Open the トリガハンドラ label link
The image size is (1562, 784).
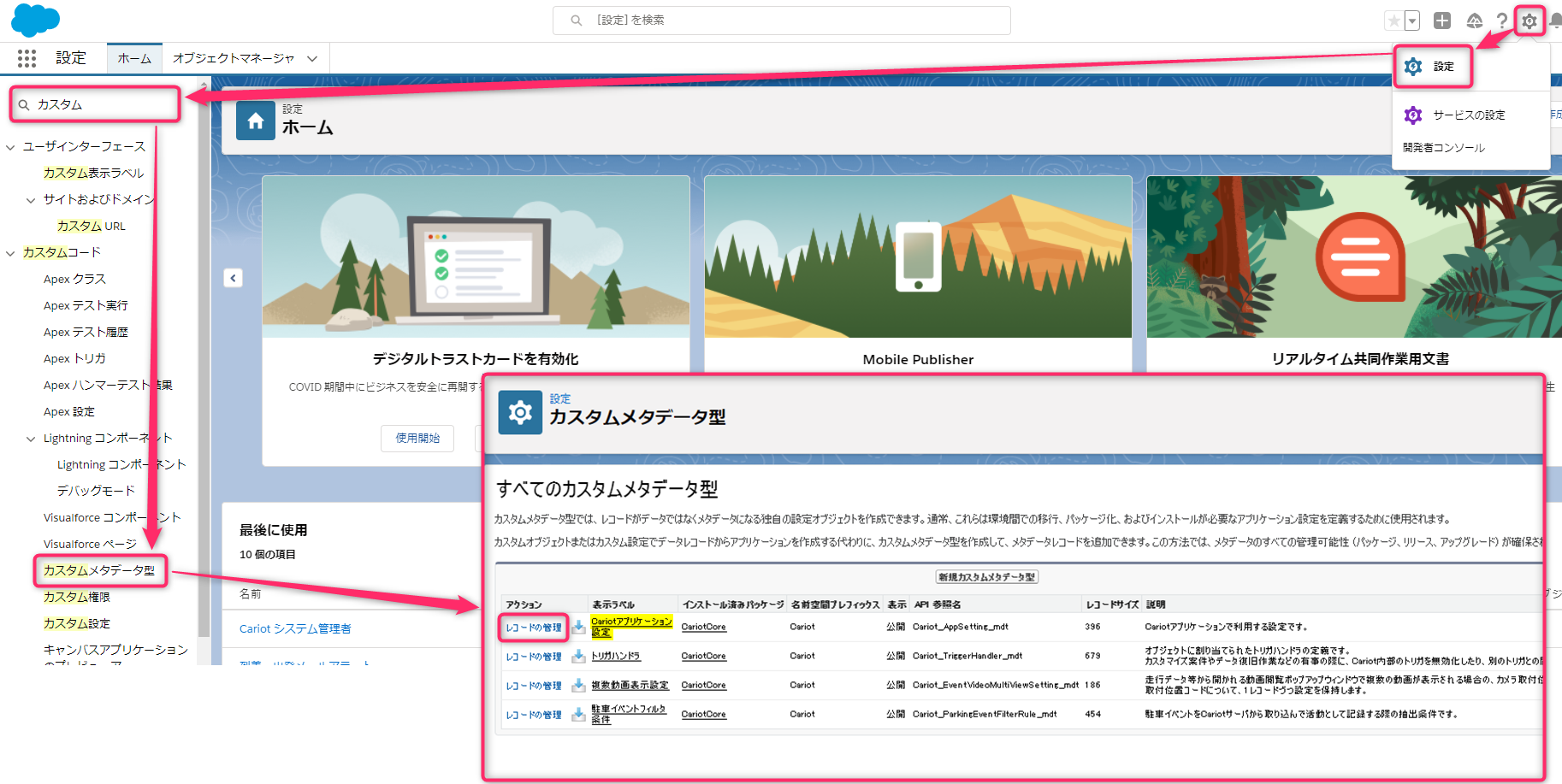(x=616, y=656)
